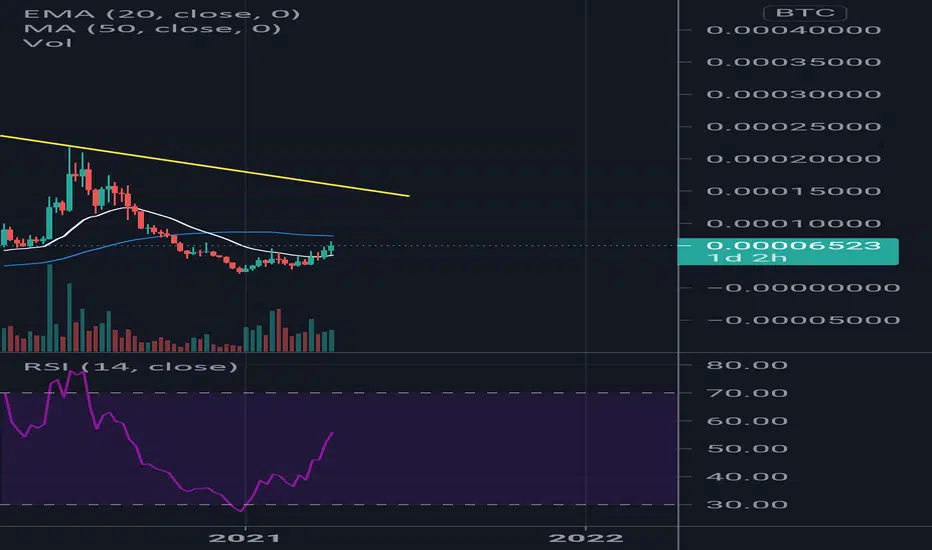
Task: Select the yellow descending trendline
Action: click(x=204, y=166)
